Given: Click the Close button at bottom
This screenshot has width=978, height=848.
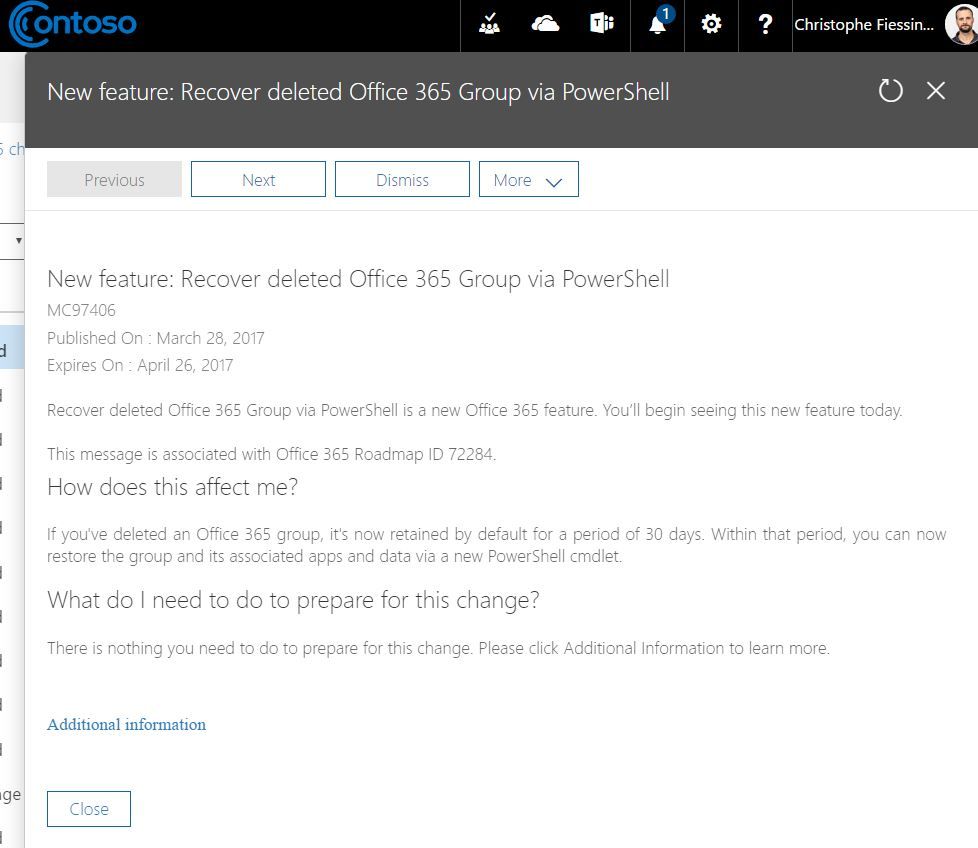Looking at the screenshot, I should coord(89,809).
